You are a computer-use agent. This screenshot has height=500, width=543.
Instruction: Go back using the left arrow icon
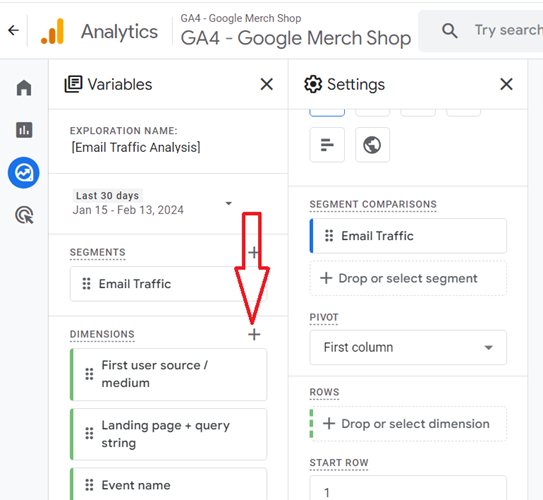(14, 30)
